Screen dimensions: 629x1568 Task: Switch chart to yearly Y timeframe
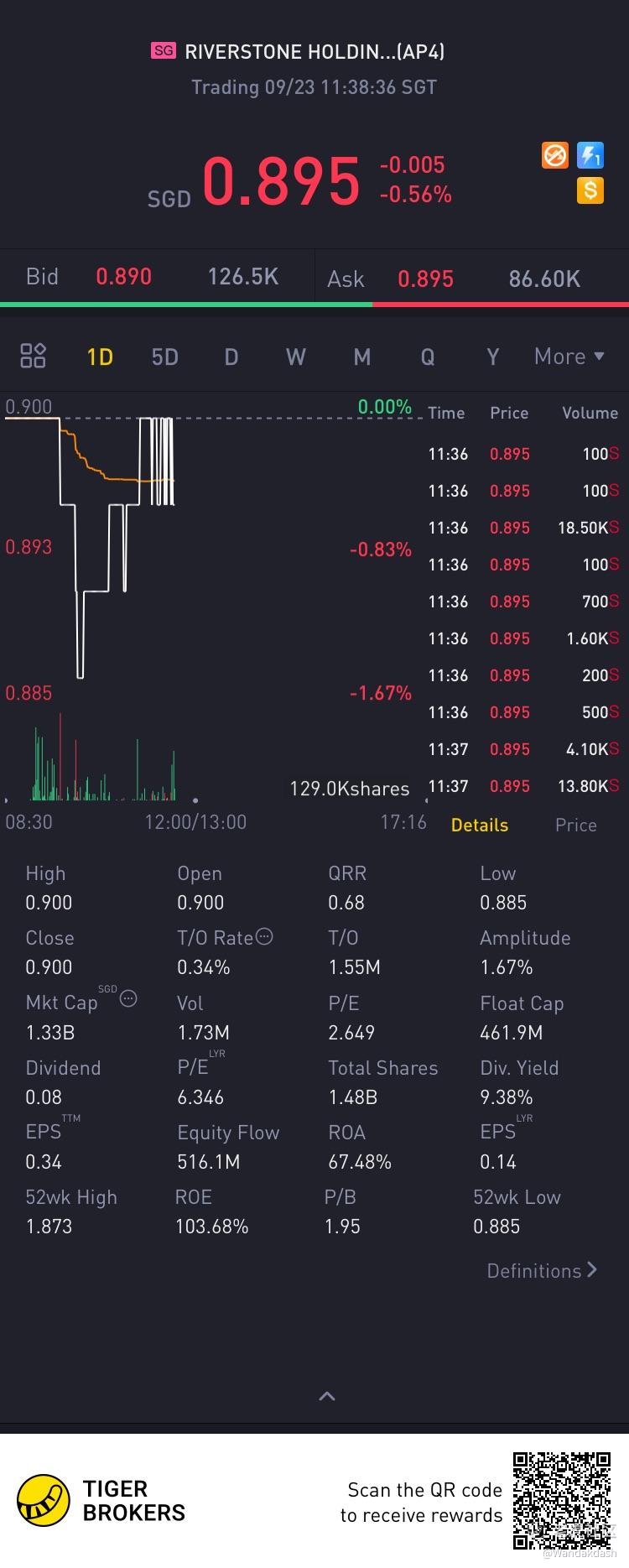[493, 357]
